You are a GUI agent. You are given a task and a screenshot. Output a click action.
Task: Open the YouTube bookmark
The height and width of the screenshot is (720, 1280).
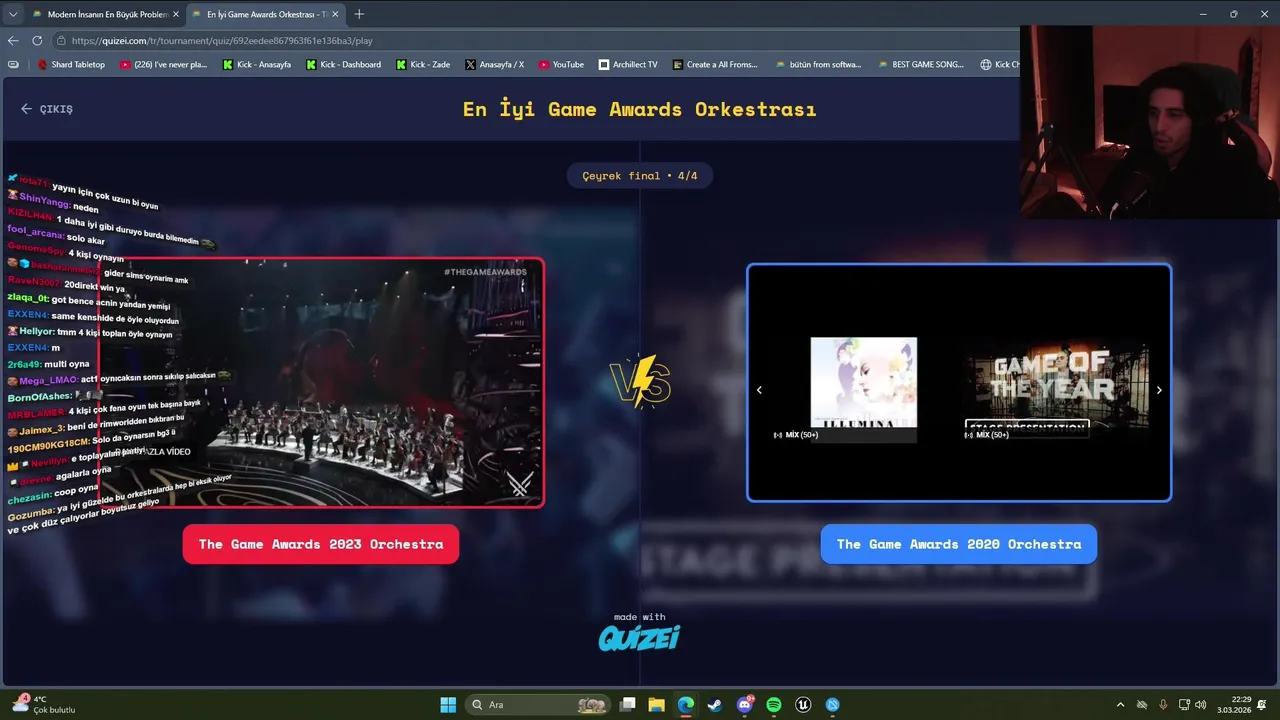pos(561,64)
